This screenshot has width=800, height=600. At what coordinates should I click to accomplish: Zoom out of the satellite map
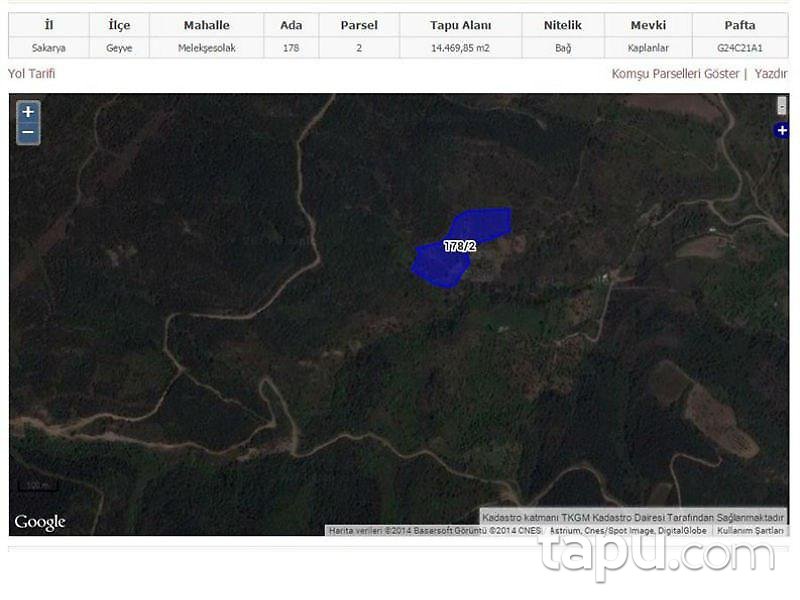click(x=28, y=133)
